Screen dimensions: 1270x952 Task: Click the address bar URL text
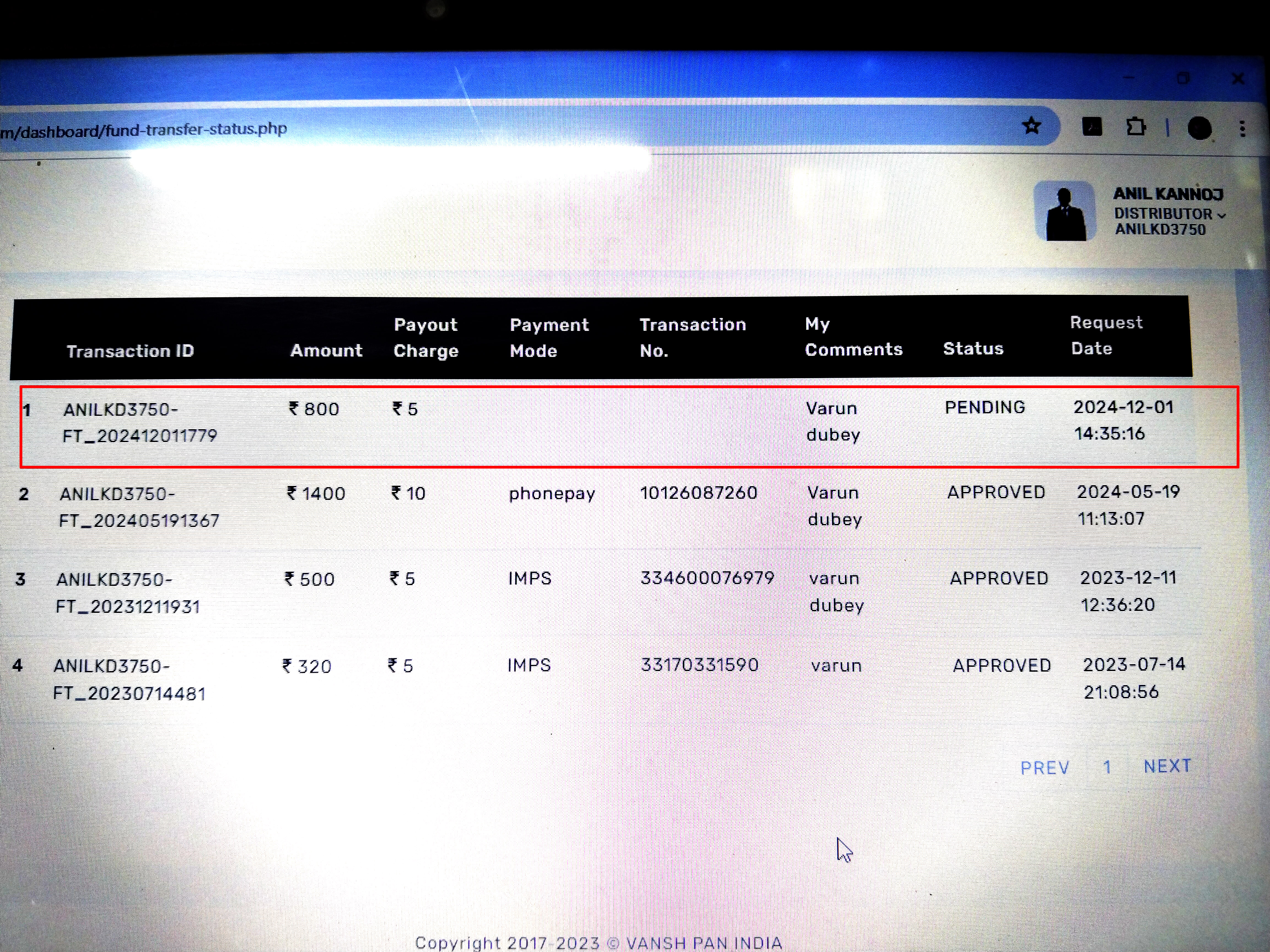pyautogui.click(x=144, y=130)
